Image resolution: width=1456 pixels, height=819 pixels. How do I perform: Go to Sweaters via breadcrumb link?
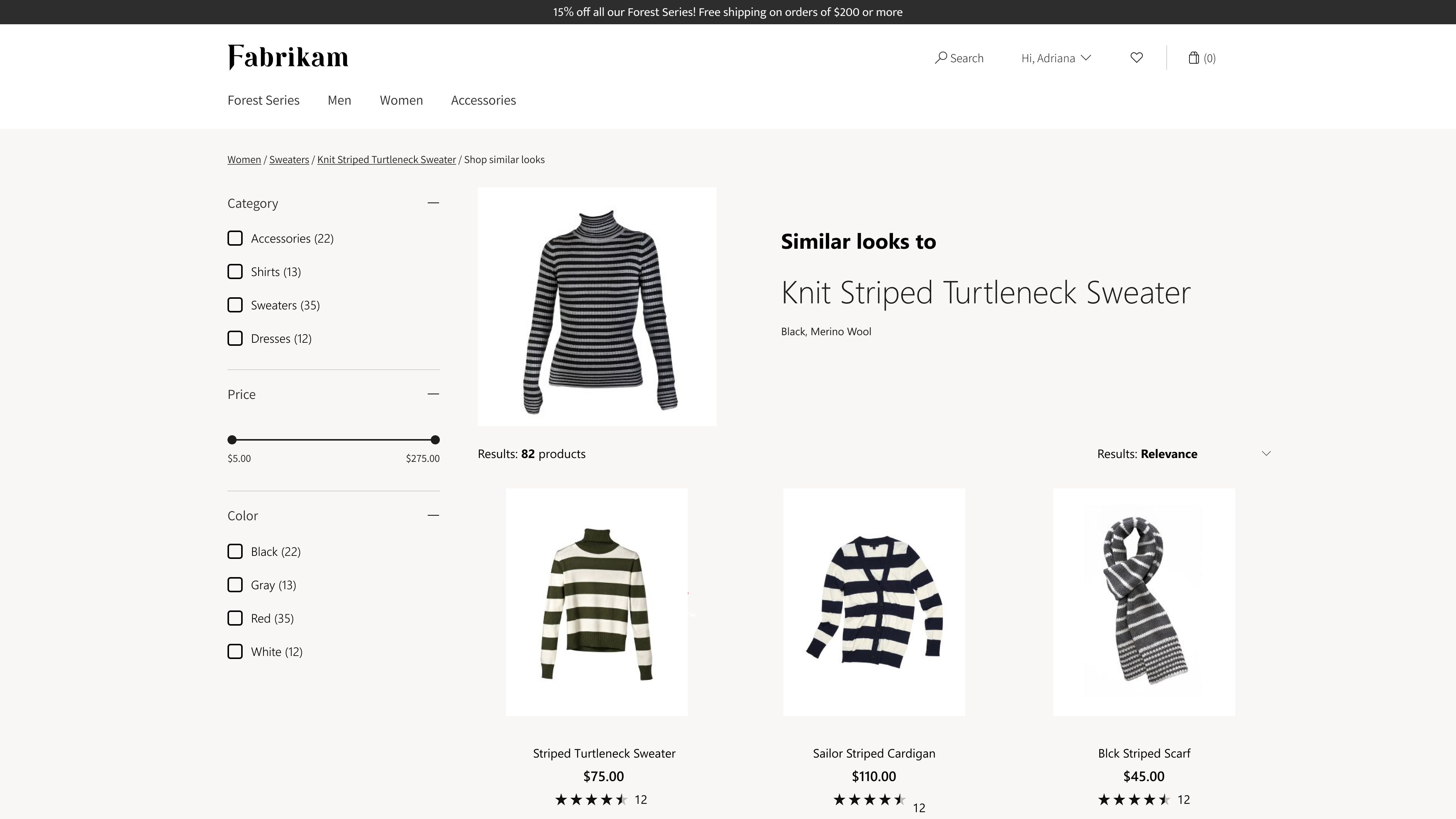pyautogui.click(x=289, y=159)
